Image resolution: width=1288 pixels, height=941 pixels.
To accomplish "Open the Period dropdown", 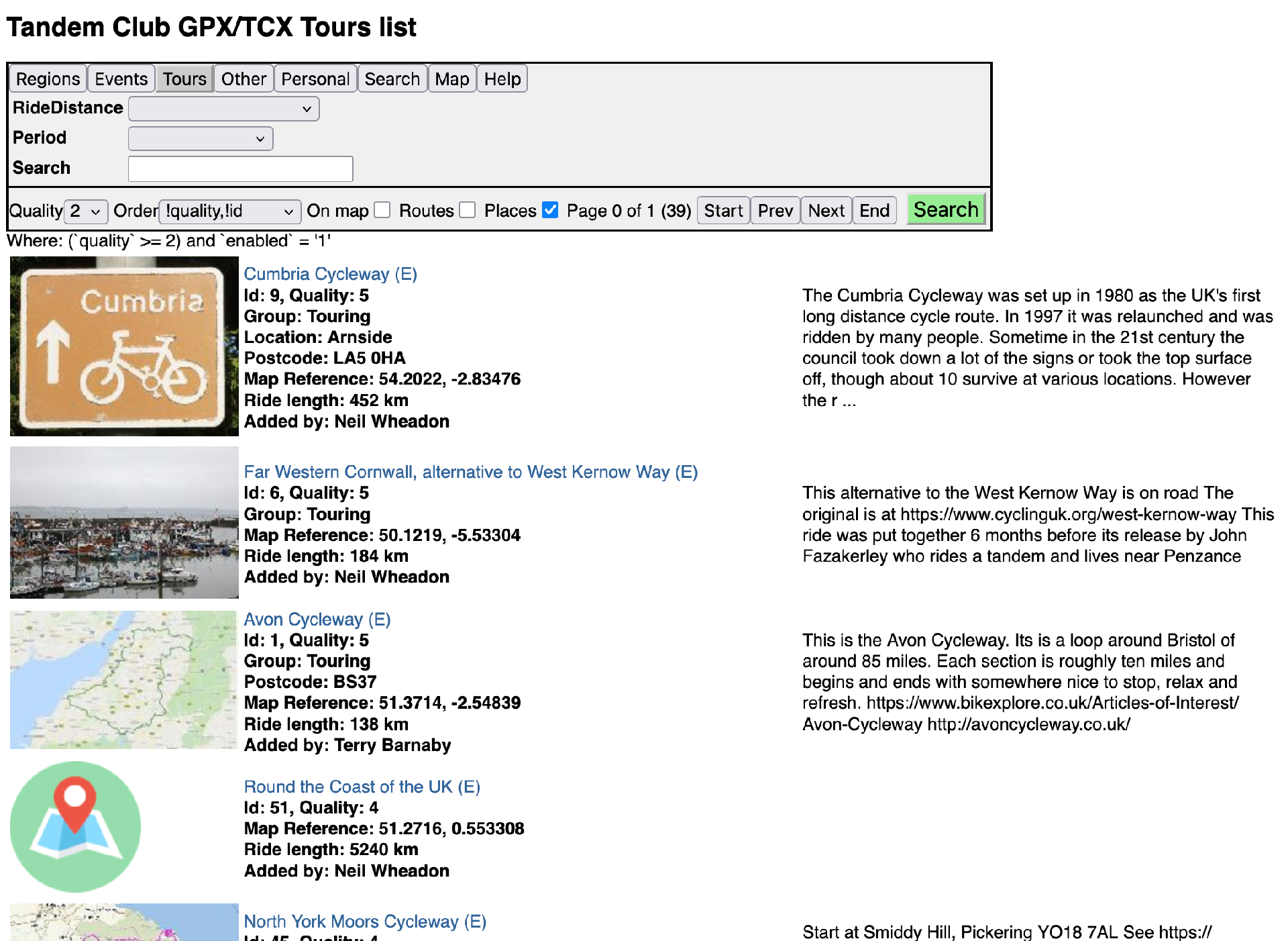I will pos(200,139).
